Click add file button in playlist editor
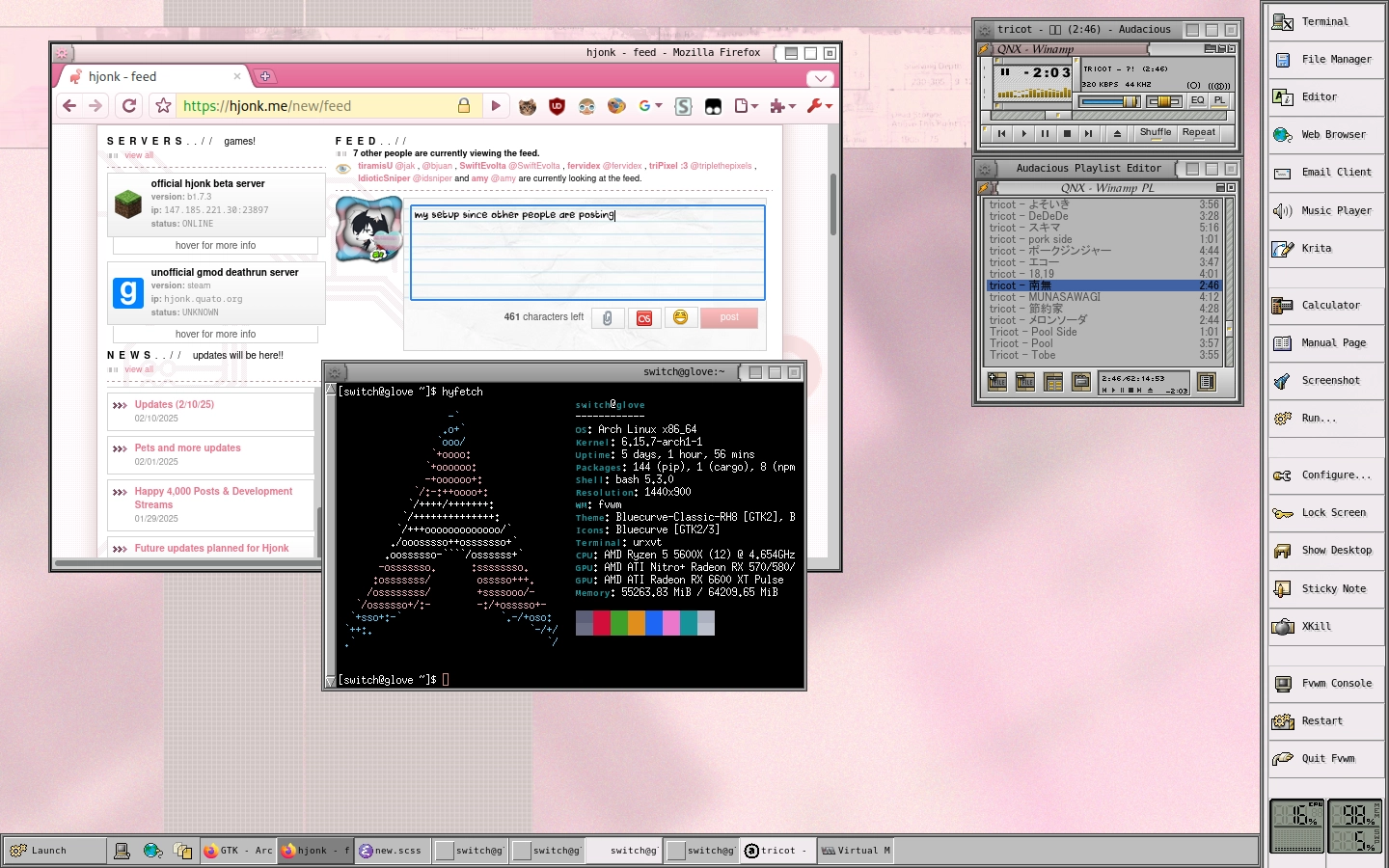 click(x=997, y=382)
